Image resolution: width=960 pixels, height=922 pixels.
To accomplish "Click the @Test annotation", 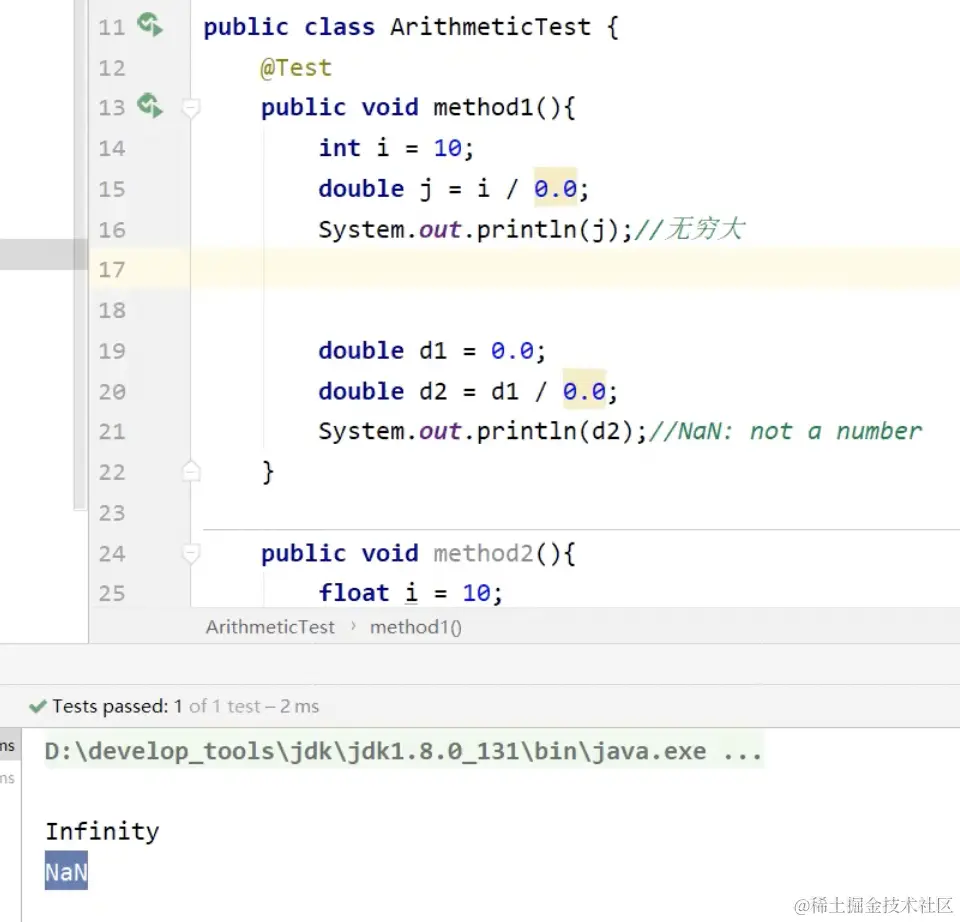I will (296, 67).
